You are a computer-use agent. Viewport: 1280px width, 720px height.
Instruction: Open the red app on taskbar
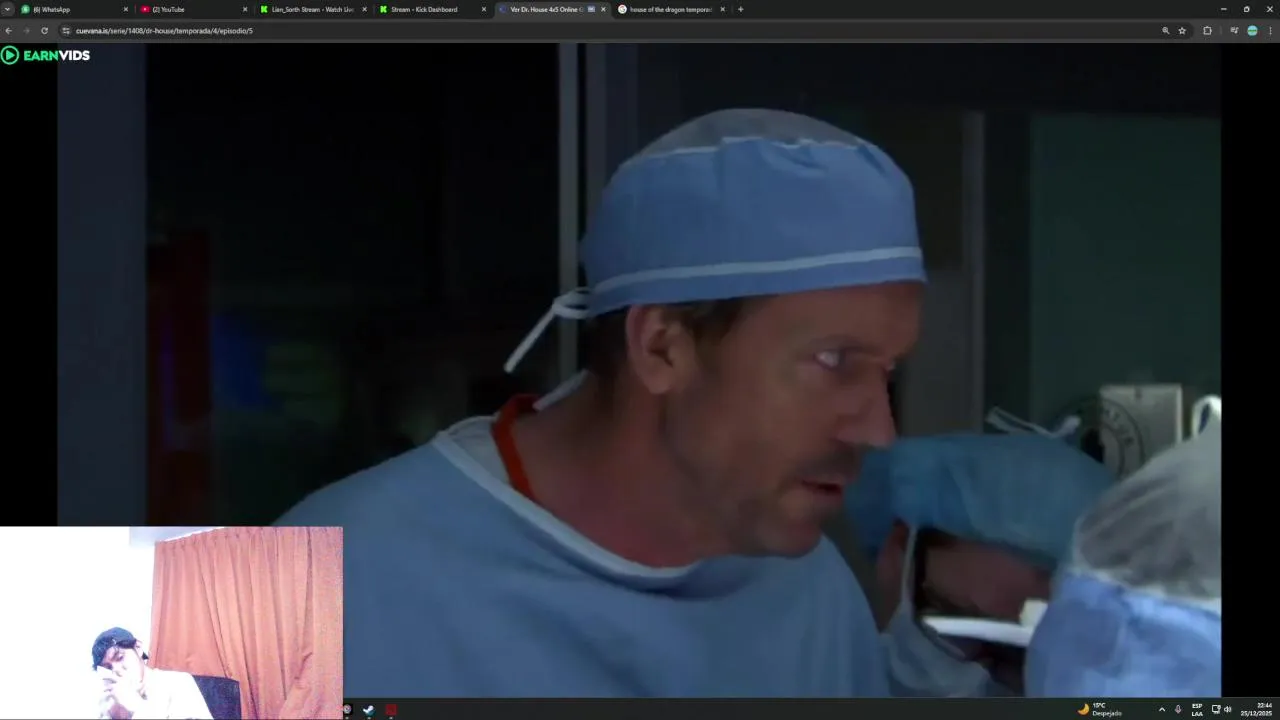(391, 710)
